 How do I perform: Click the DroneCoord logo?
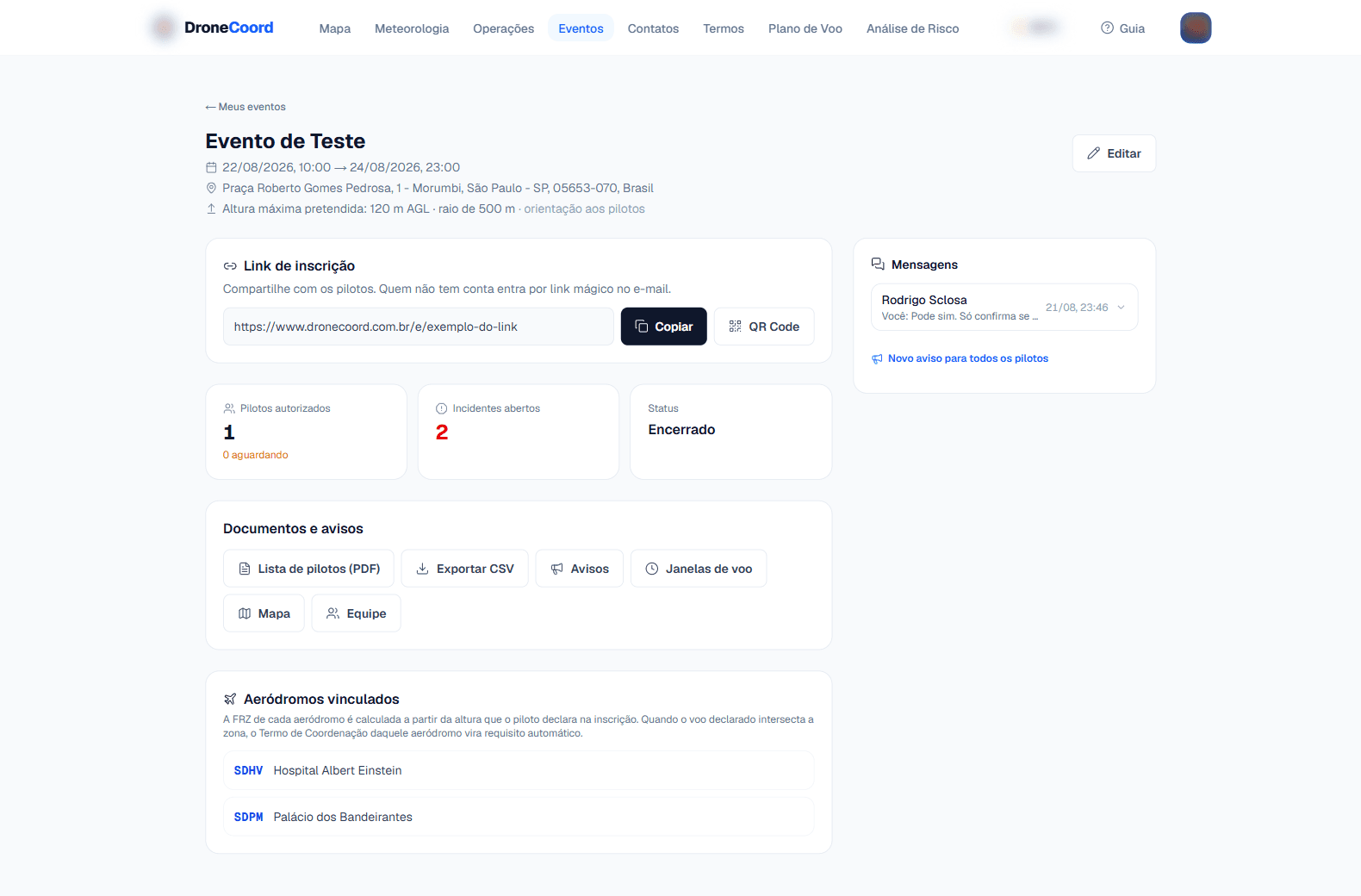coord(212,28)
